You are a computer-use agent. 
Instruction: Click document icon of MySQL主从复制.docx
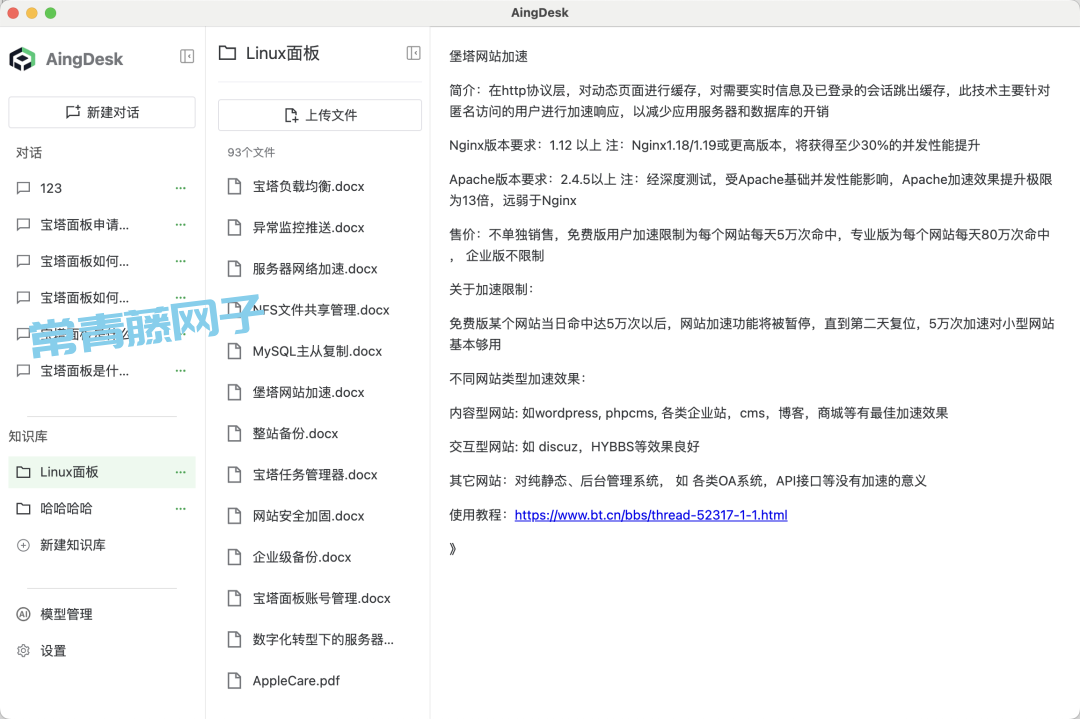point(234,351)
